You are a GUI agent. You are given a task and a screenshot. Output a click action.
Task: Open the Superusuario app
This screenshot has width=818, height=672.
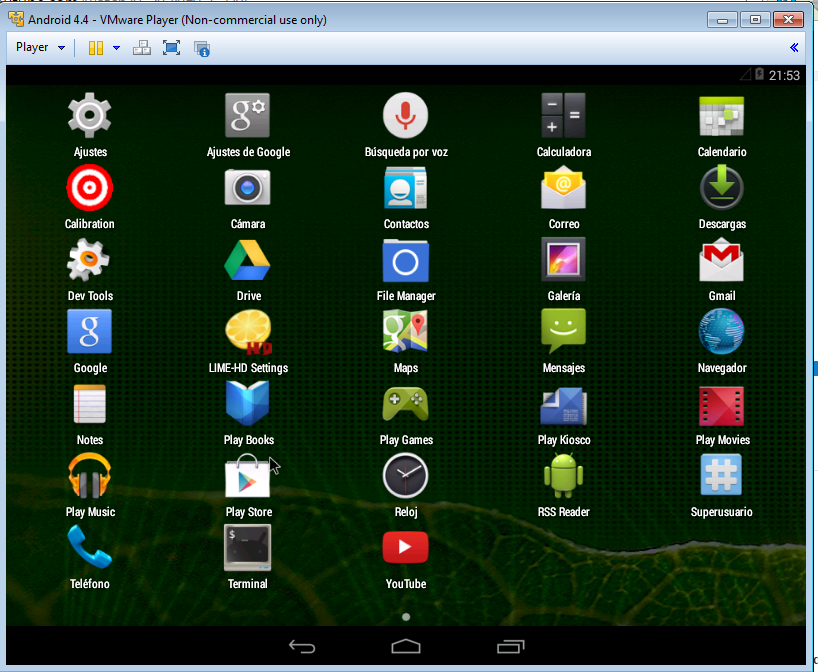click(x=721, y=475)
